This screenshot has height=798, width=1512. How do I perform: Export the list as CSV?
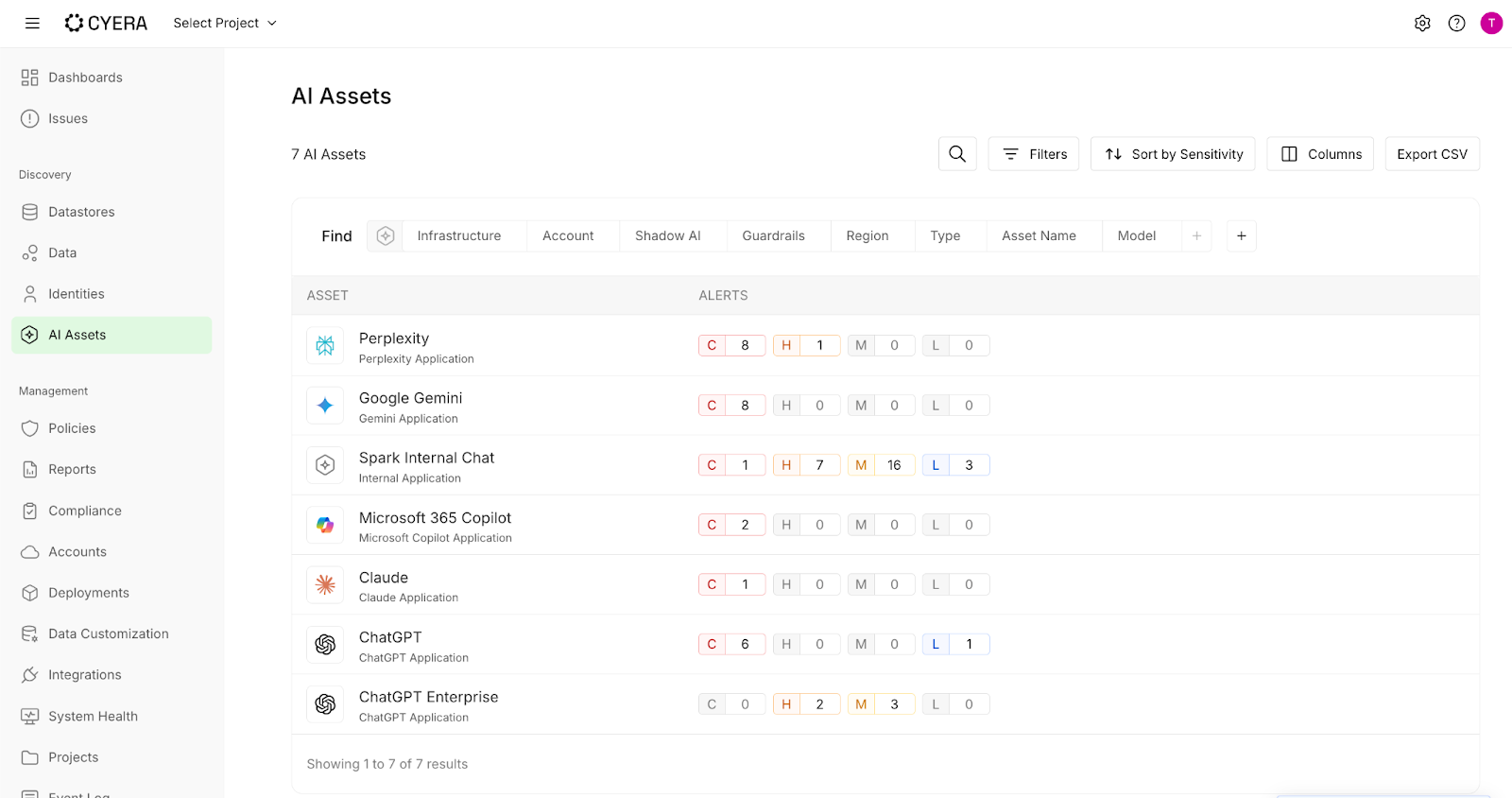[1432, 153]
